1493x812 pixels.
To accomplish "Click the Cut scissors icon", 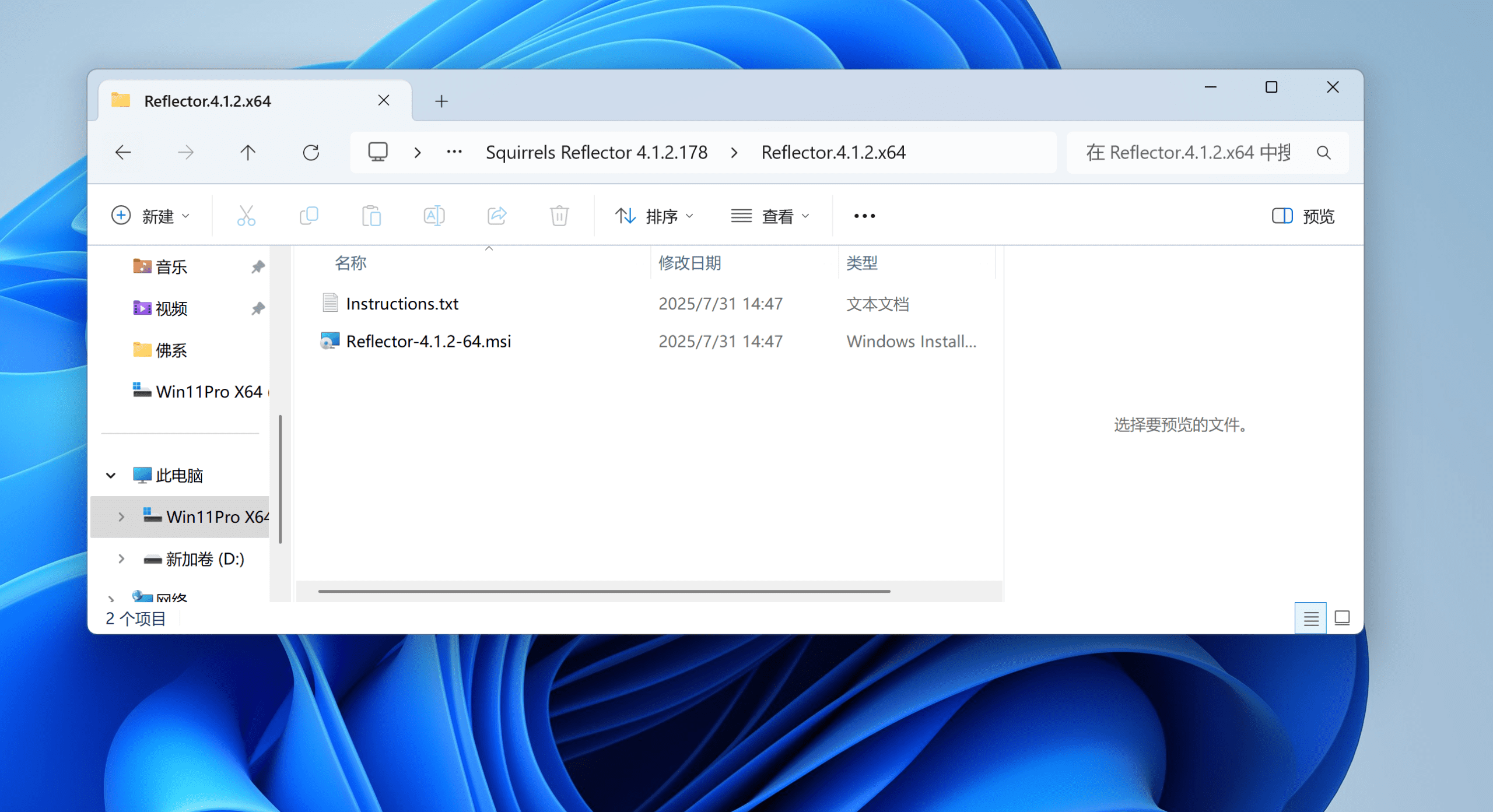I will pyautogui.click(x=246, y=216).
